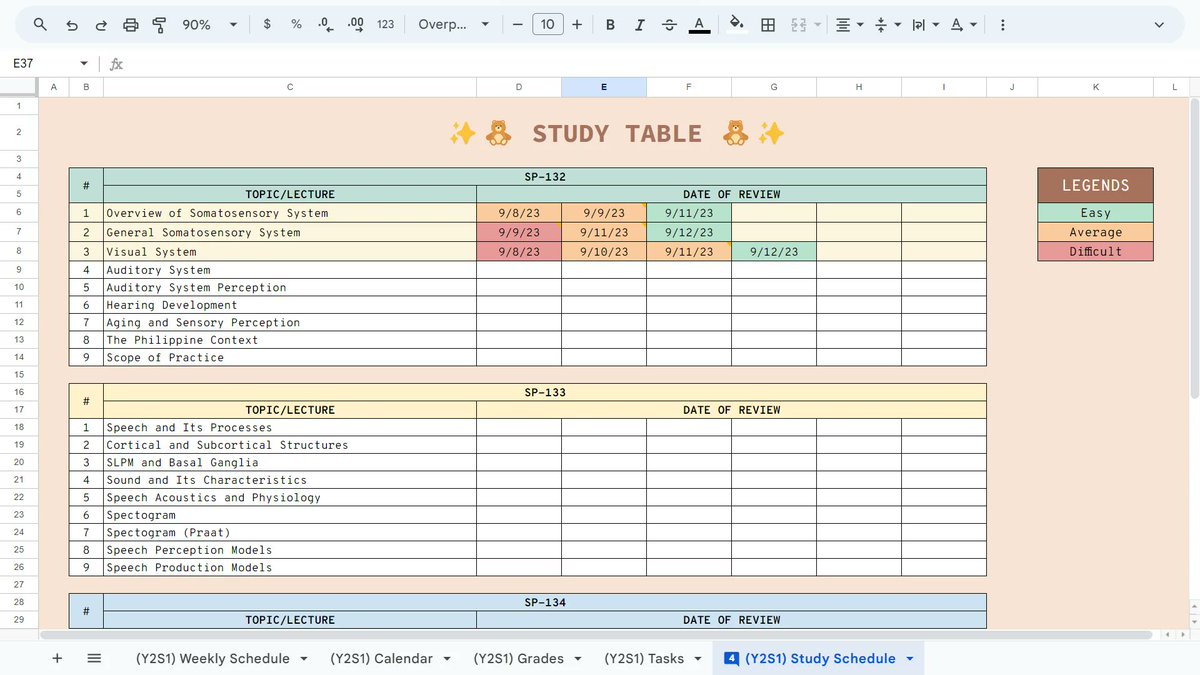Edit the font size field showing 10

(x=547, y=24)
